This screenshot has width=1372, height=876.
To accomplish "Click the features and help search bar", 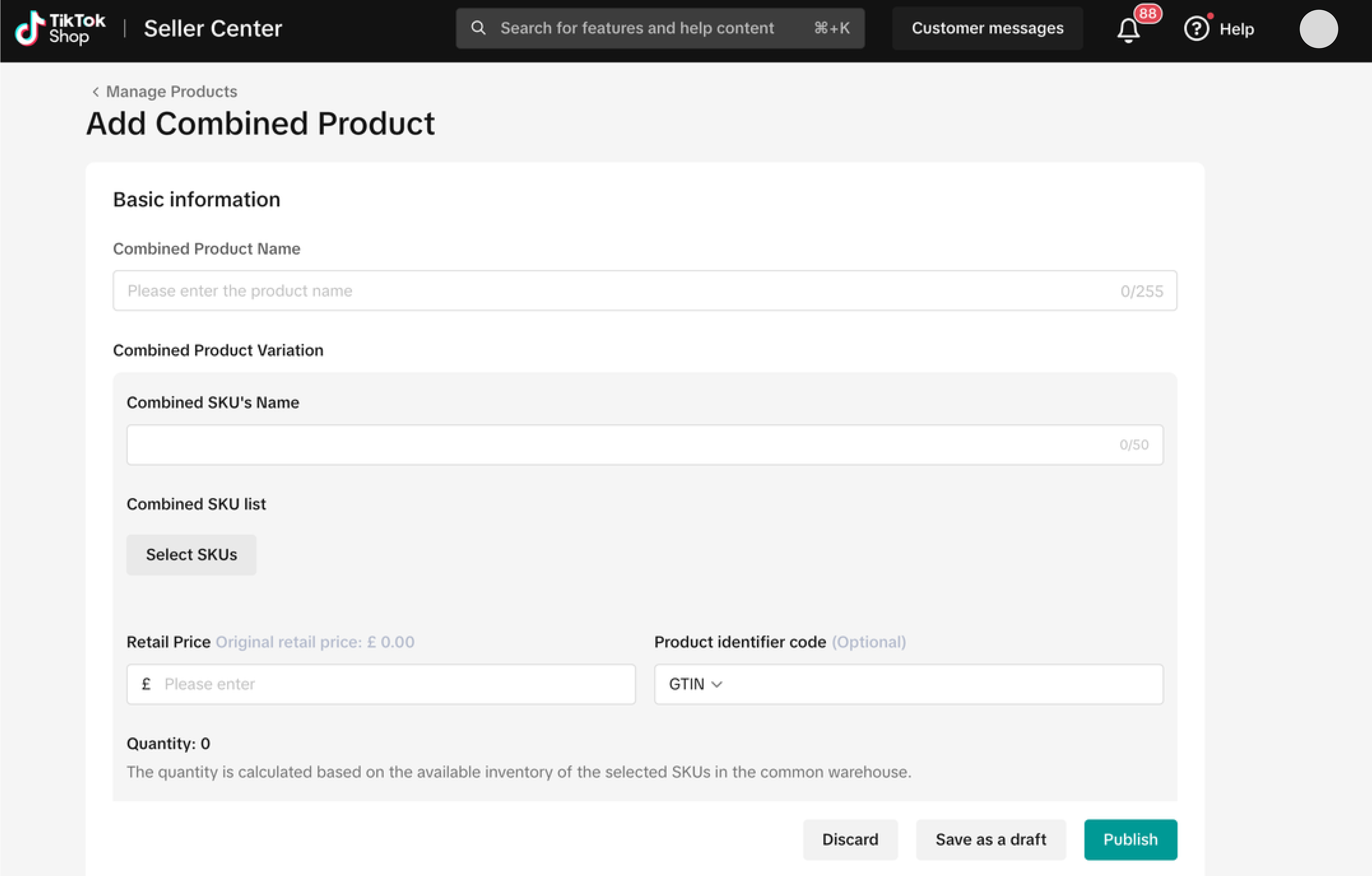I will click(x=660, y=28).
